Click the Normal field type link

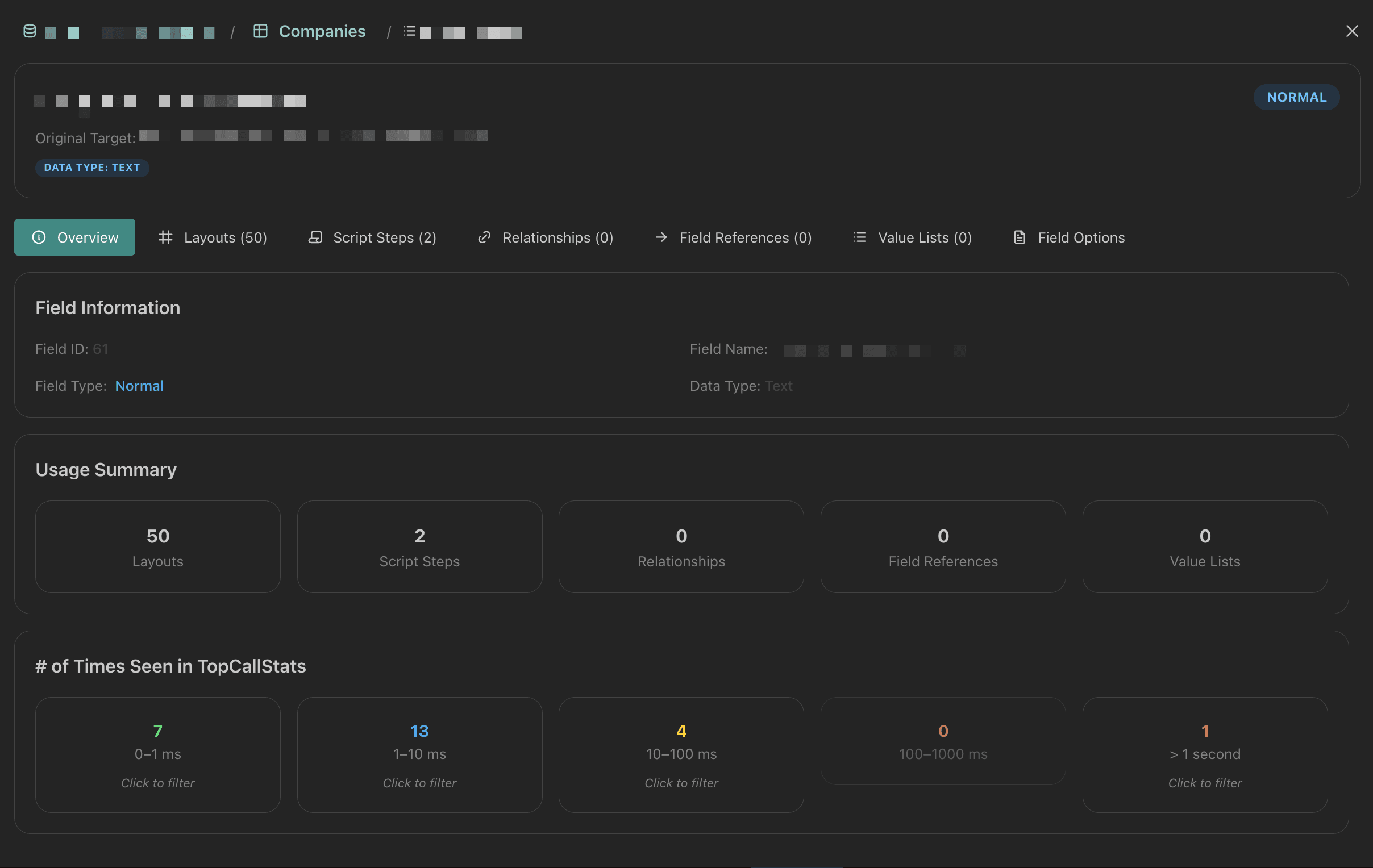pos(139,386)
